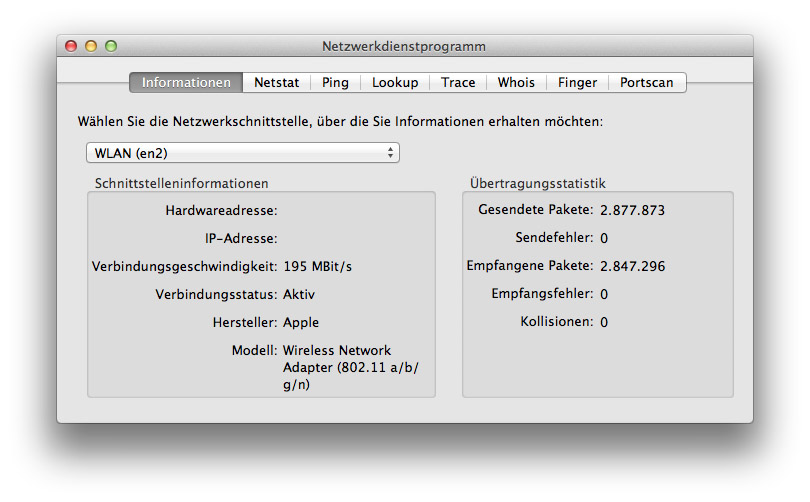Close the Netzwerkdienstprogramm window
The image size is (810, 502).
[x=71, y=46]
